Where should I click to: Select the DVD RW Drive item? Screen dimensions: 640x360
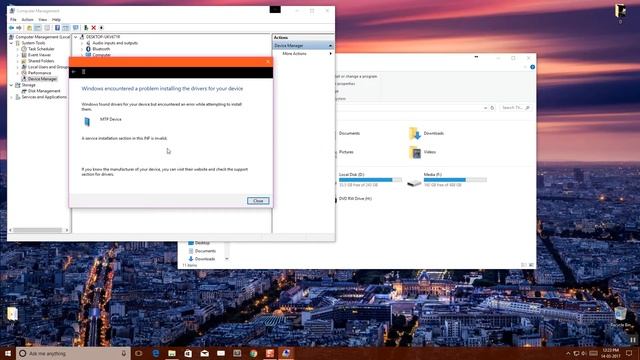(x=355, y=199)
